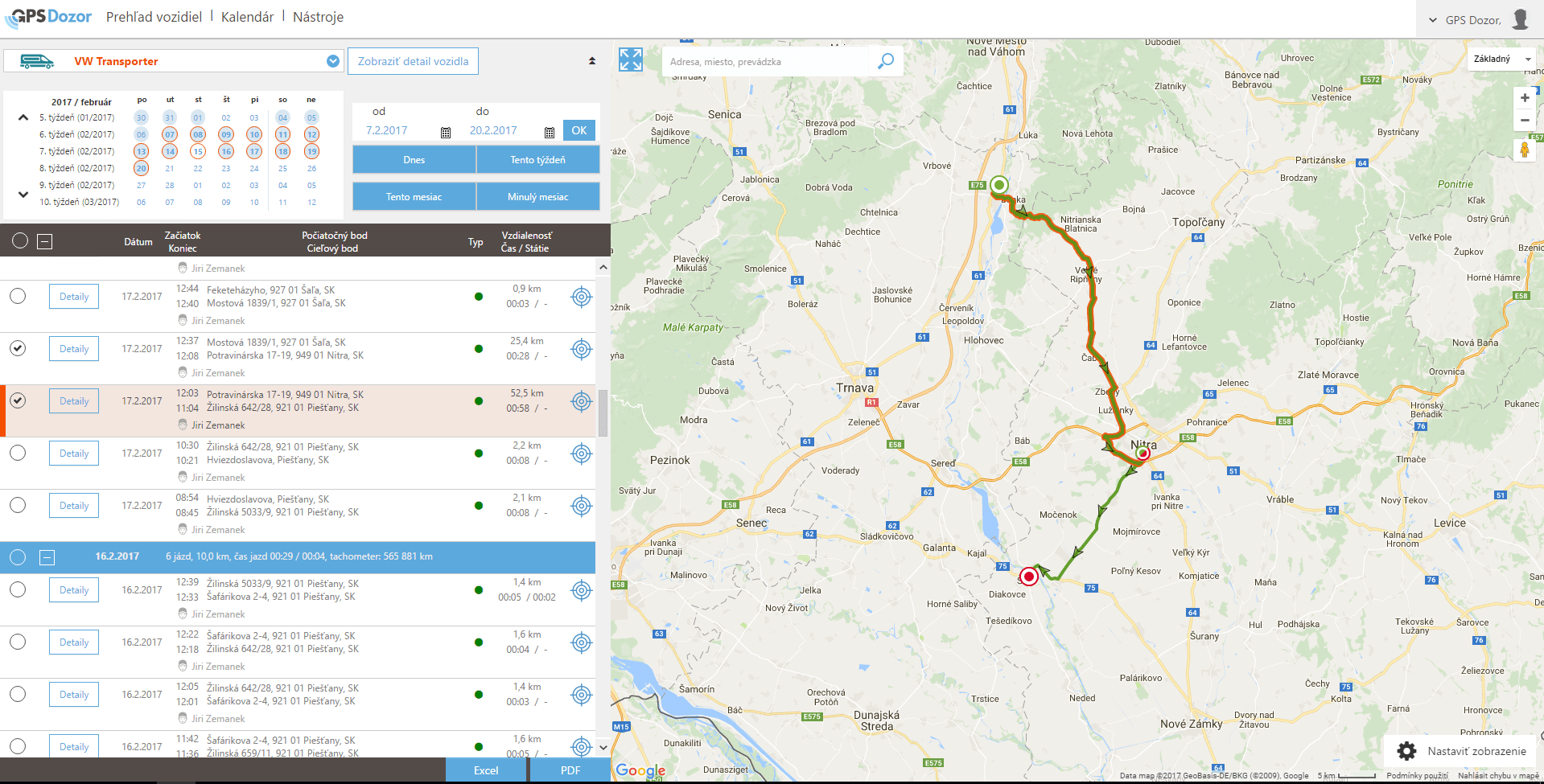Locate the 12:39 Žilinská 5033/9 trip on map
This screenshot has width=1544, height=784.
coord(582,590)
